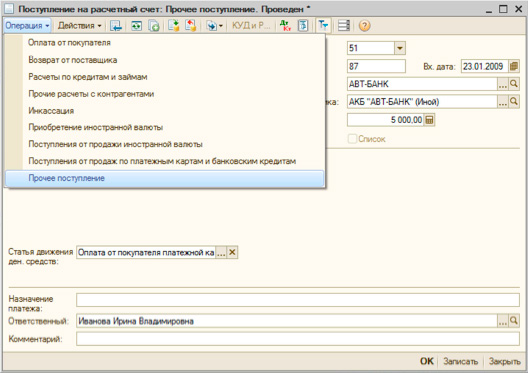Click the refresh document icon in the toolbar

pos(136,26)
